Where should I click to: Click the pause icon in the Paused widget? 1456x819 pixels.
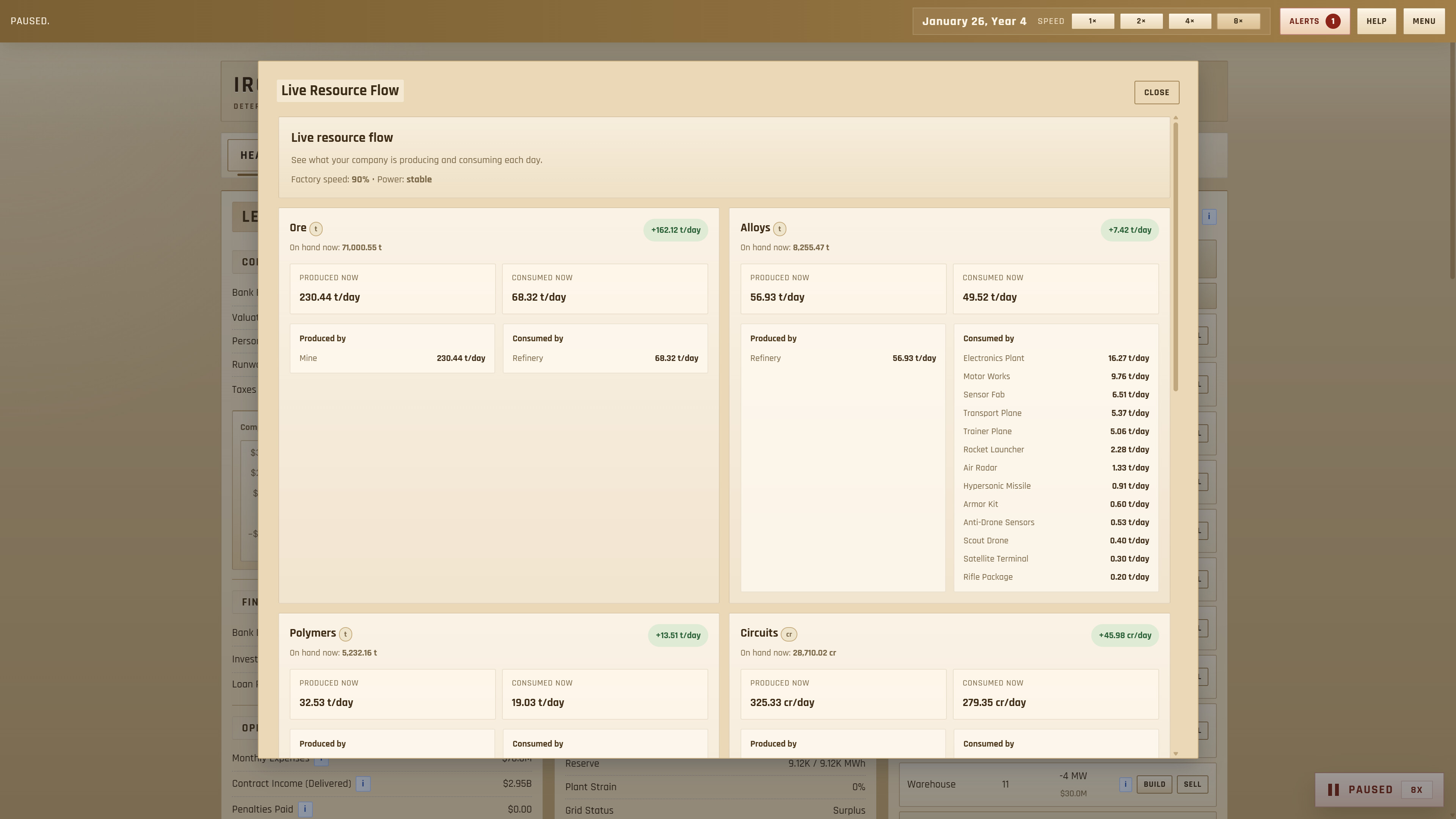click(x=1333, y=790)
